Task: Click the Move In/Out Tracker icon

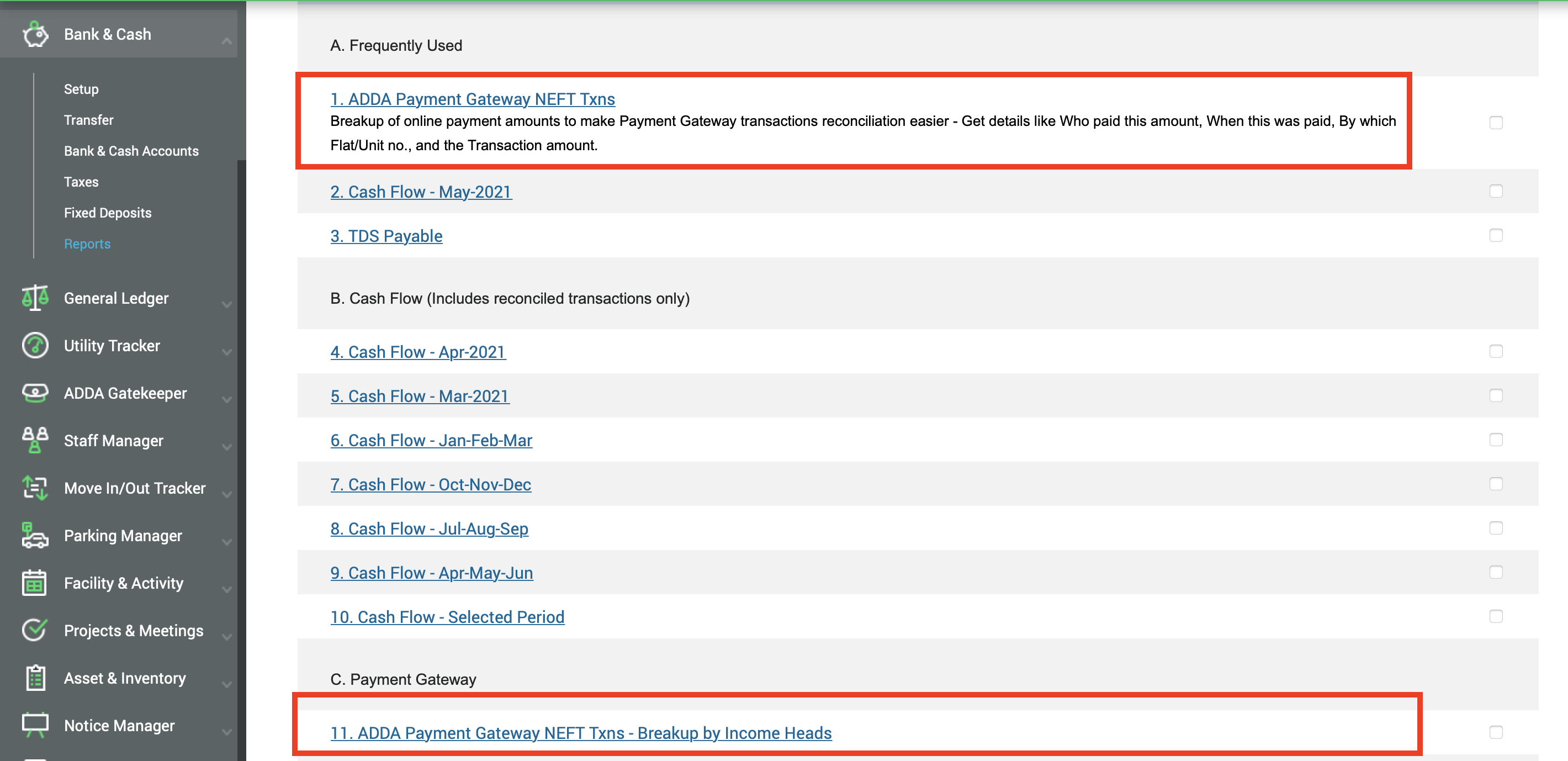Action: [x=35, y=488]
